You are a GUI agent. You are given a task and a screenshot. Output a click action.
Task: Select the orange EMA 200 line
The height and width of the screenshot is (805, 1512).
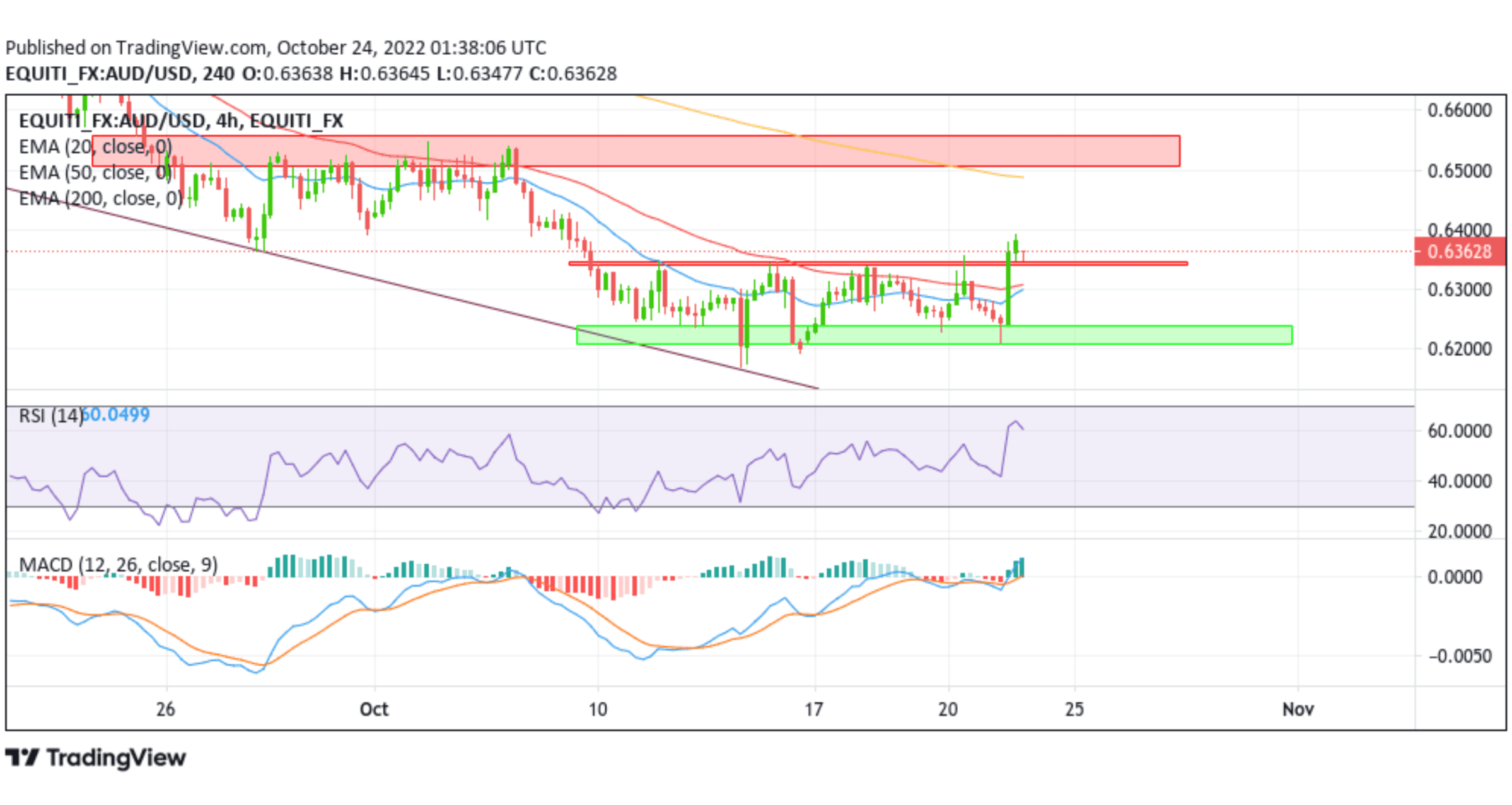tap(830, 143)
